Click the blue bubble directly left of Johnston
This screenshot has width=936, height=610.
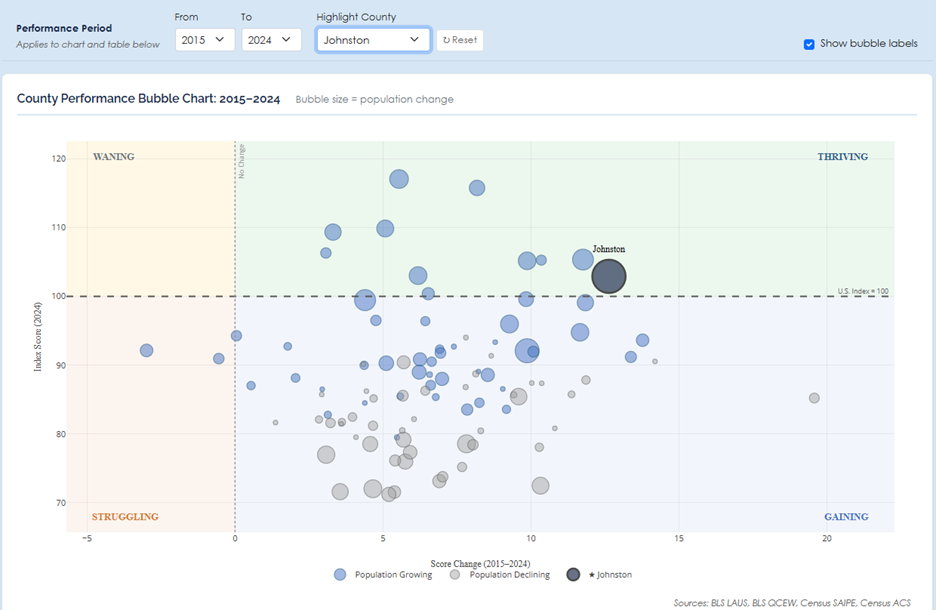[x=583, y=260]
